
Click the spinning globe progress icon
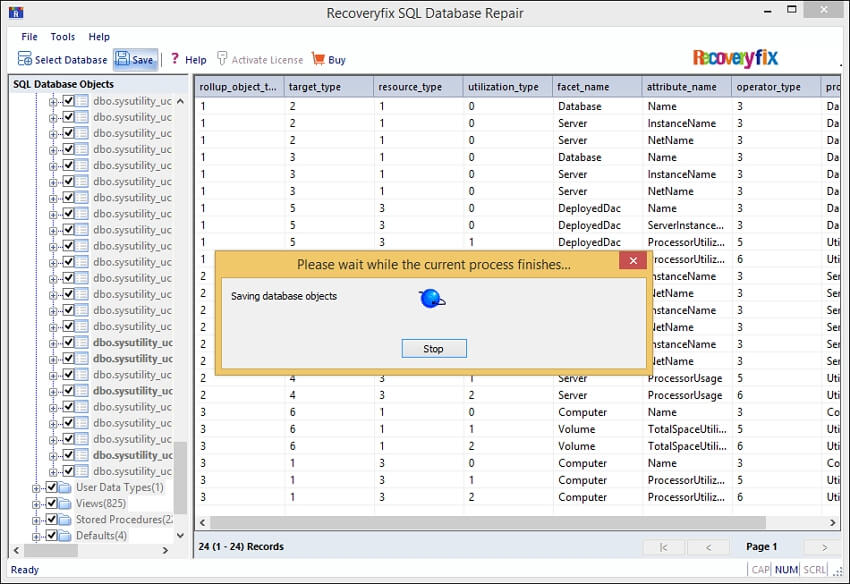432,298
